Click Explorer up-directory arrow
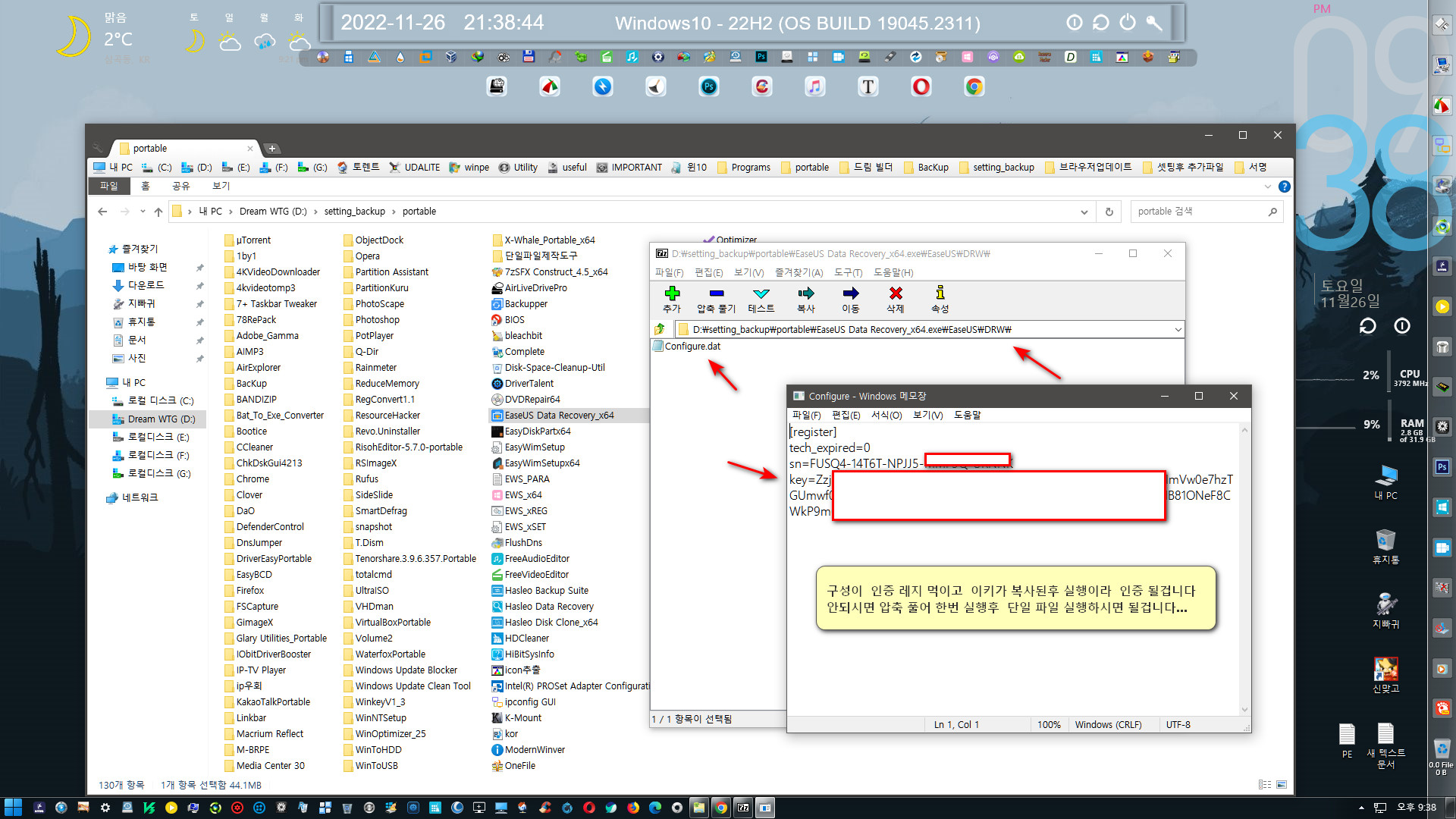The image size is (1456, 819). [158, 212]
